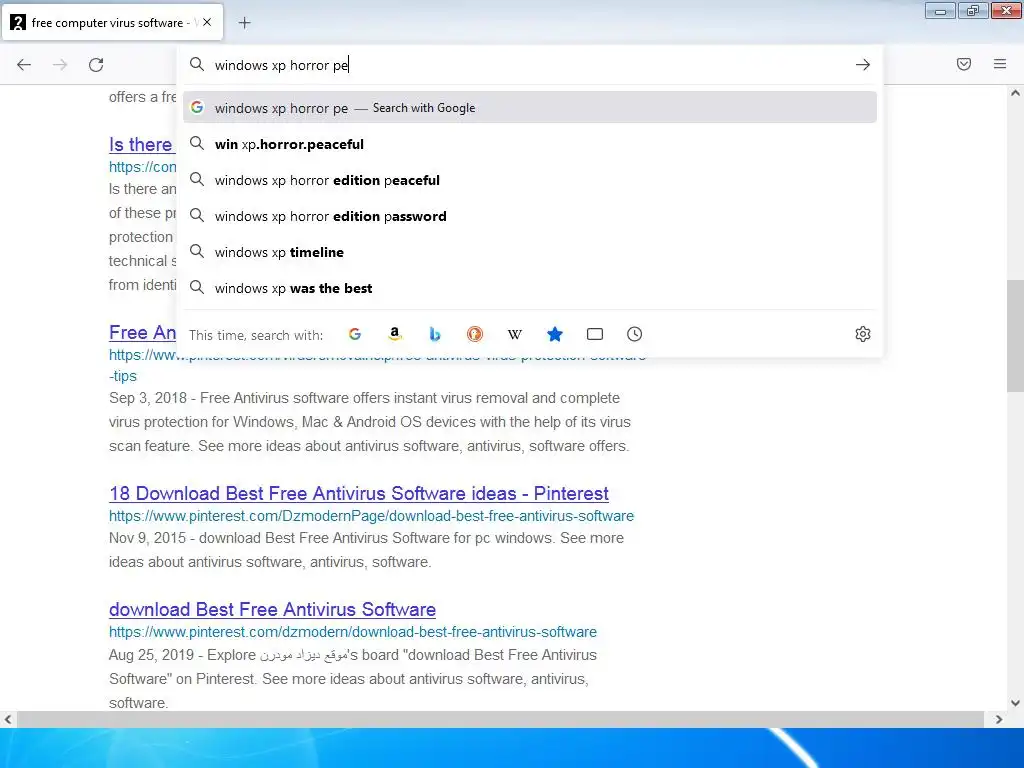Search this time with Amazon icon

pyautogui.click(x=394, y=334)
